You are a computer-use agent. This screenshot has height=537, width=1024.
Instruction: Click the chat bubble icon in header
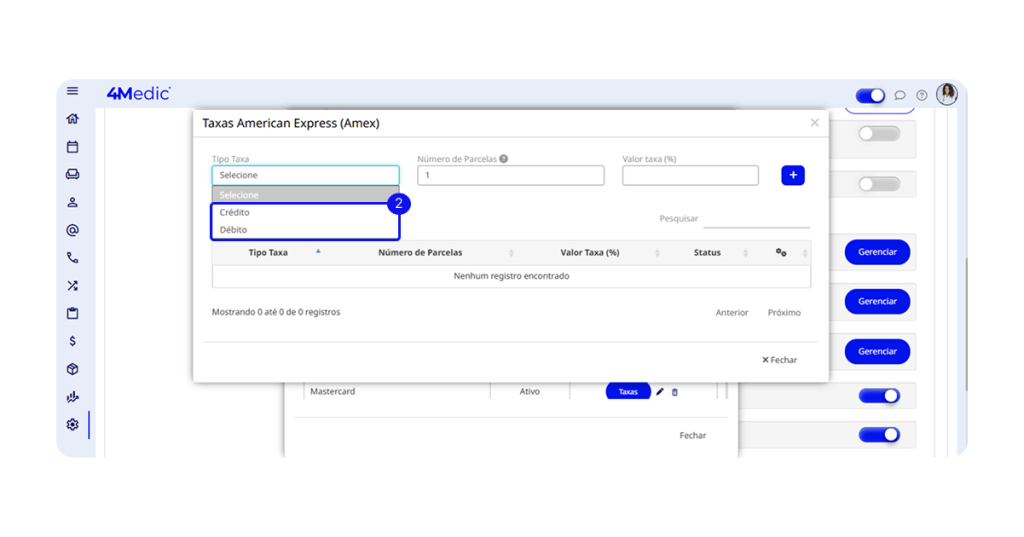900,96
